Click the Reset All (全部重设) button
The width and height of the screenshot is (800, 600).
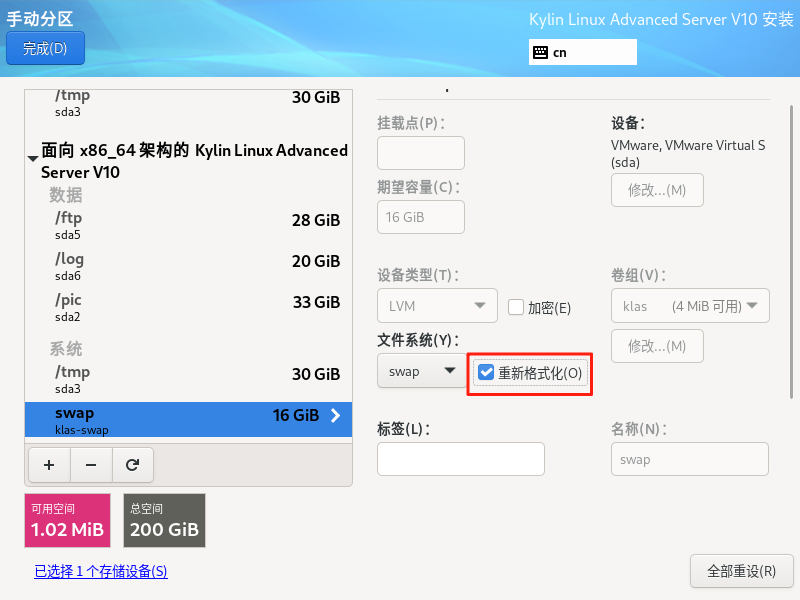click(741, 571)
